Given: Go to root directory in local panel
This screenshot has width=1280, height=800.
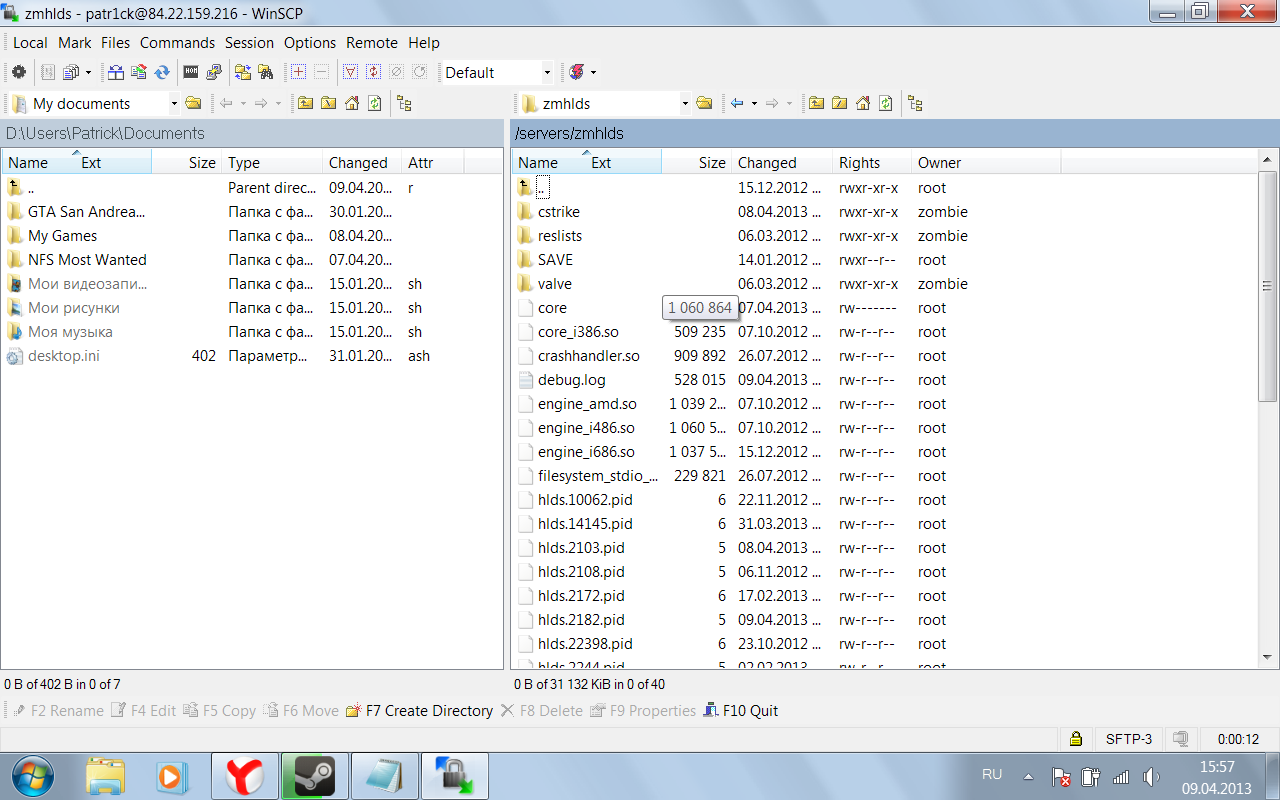Looking at the screenshot, I should click(x=328, y=103).
